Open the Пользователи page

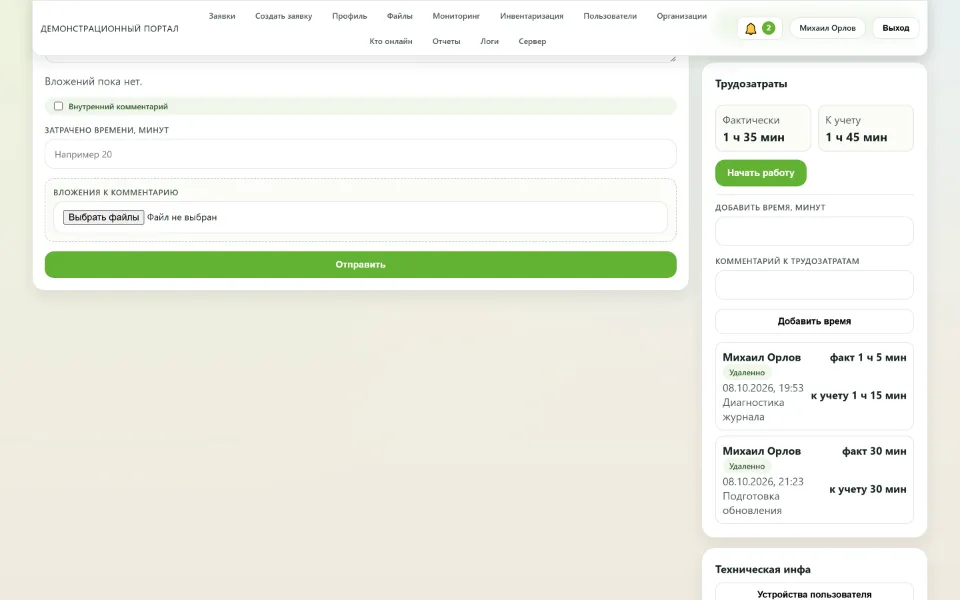[610, 16]
